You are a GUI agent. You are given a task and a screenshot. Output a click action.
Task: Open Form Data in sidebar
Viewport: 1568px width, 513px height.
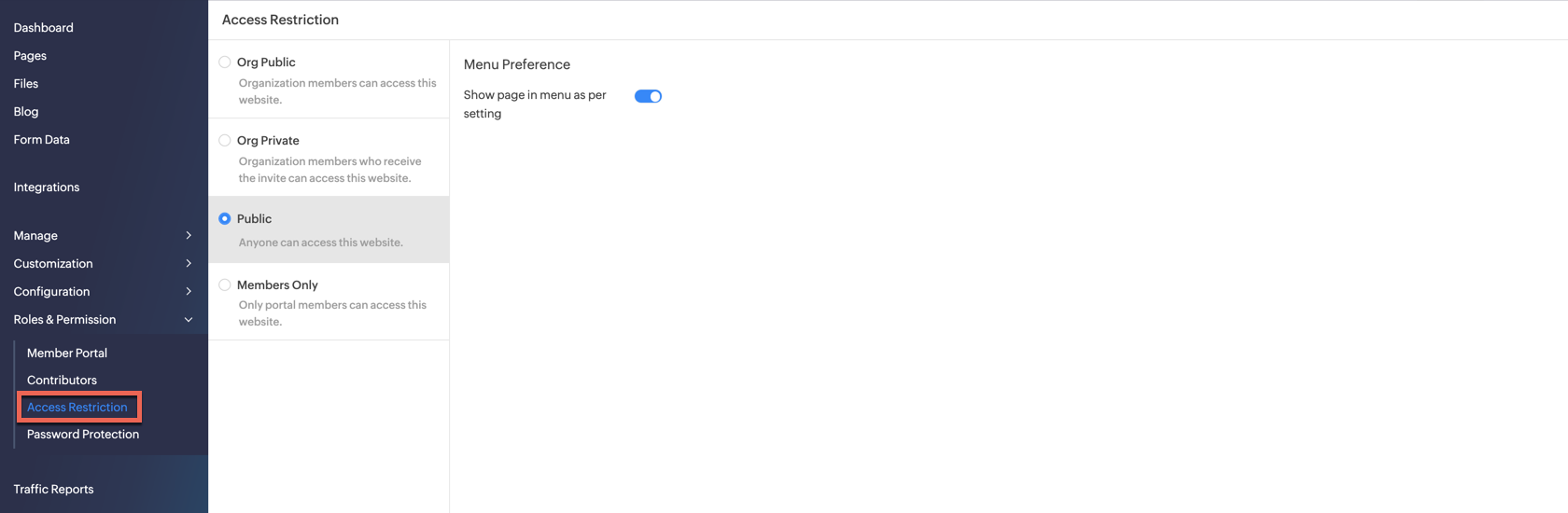click(x=41, y=140)
